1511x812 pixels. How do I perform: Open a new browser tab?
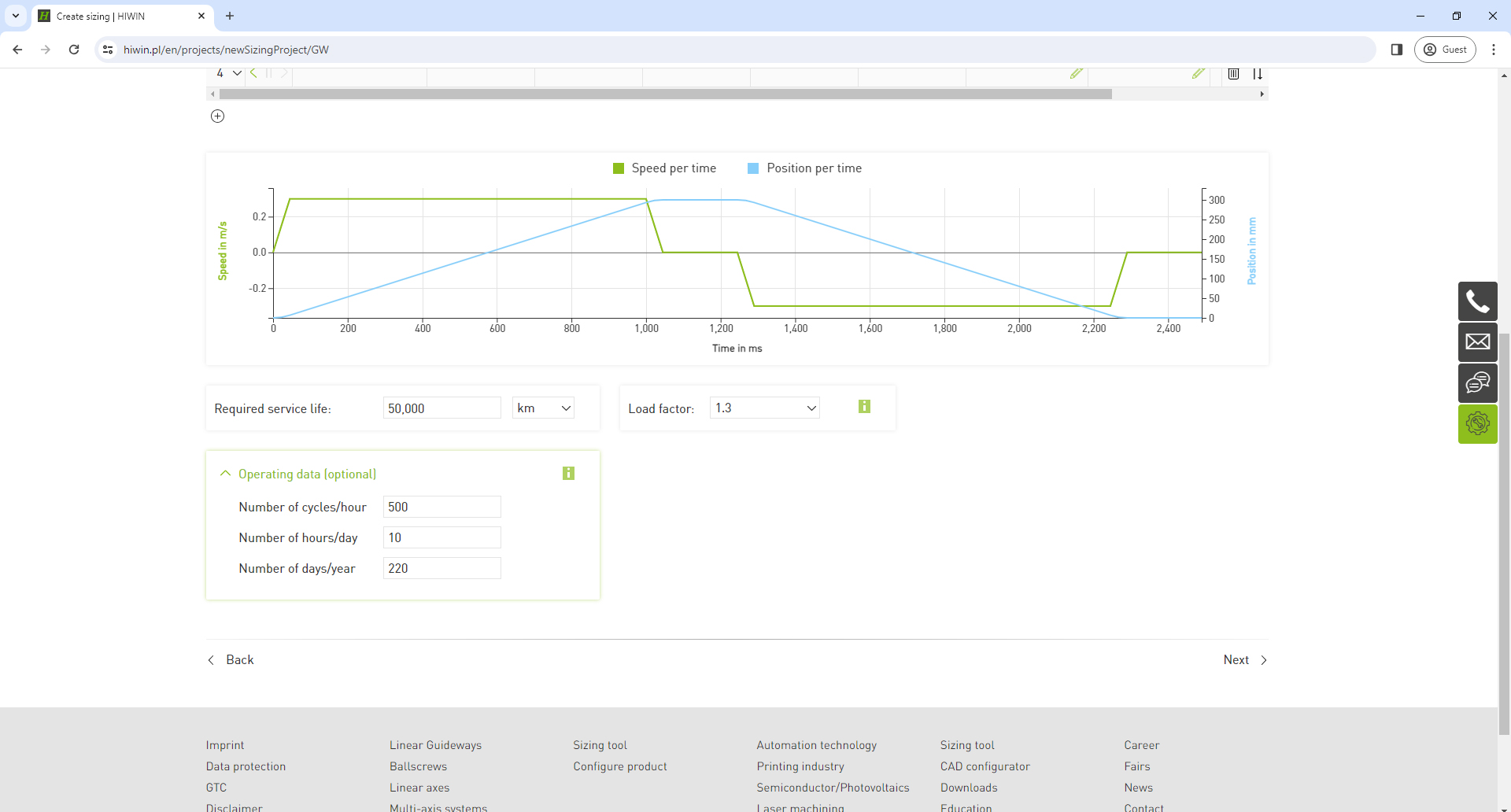pos(230,16)
